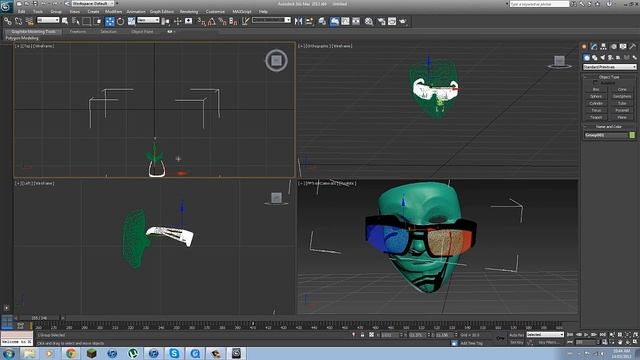Activate the Select and Rotate tool
The width and height of the screenshot is (640, 360).
pyautogui.click(x=120, y=21)
